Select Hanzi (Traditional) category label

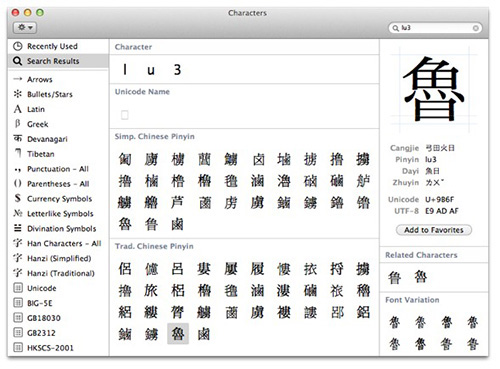point(61,273)
